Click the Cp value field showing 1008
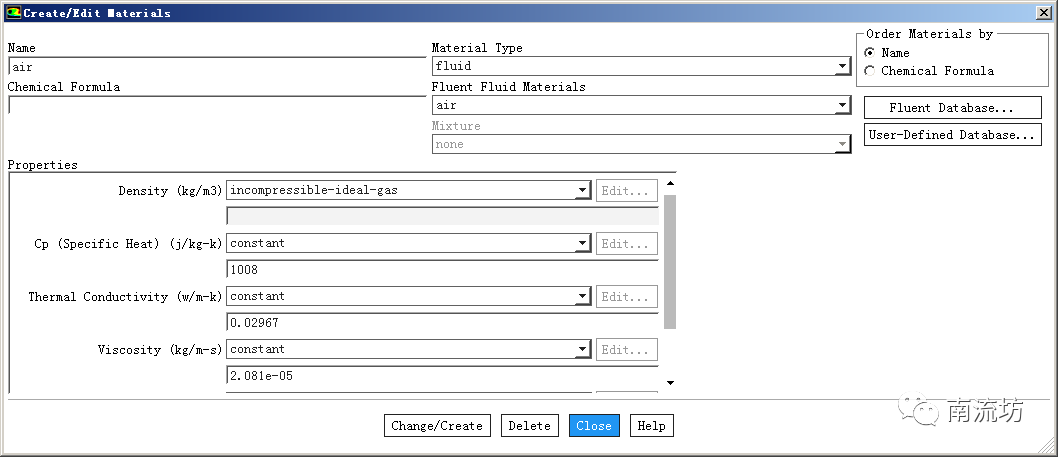 441,270
